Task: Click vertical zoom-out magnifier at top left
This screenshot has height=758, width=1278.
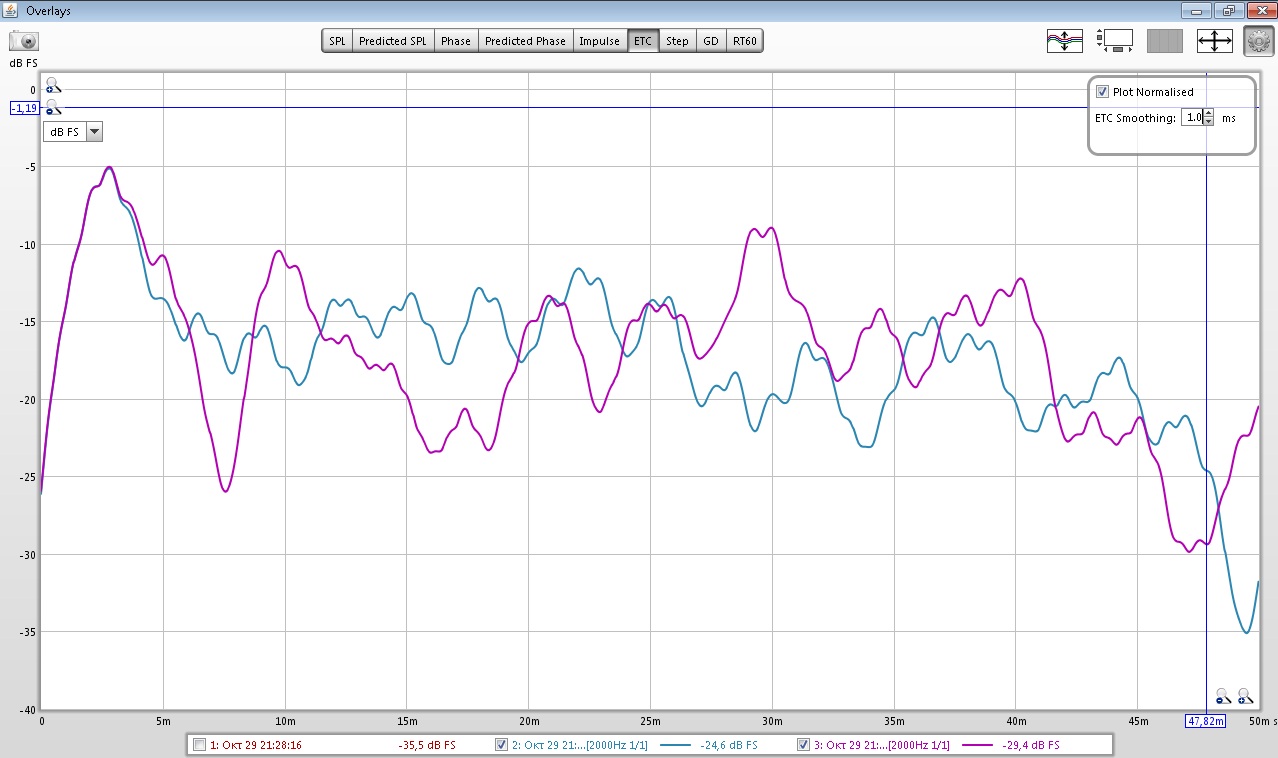Action: 52,107
